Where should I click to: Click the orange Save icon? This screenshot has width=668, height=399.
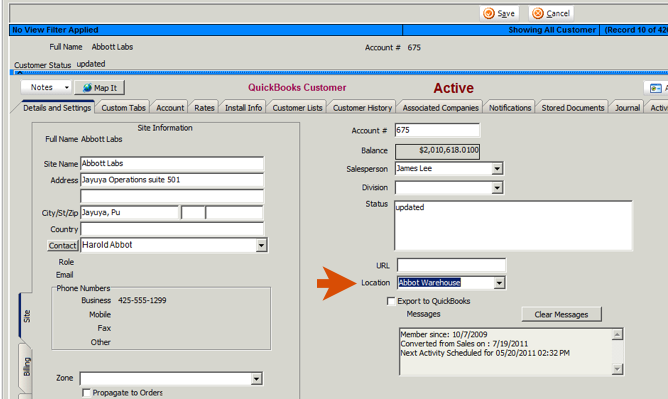point(489,13)
